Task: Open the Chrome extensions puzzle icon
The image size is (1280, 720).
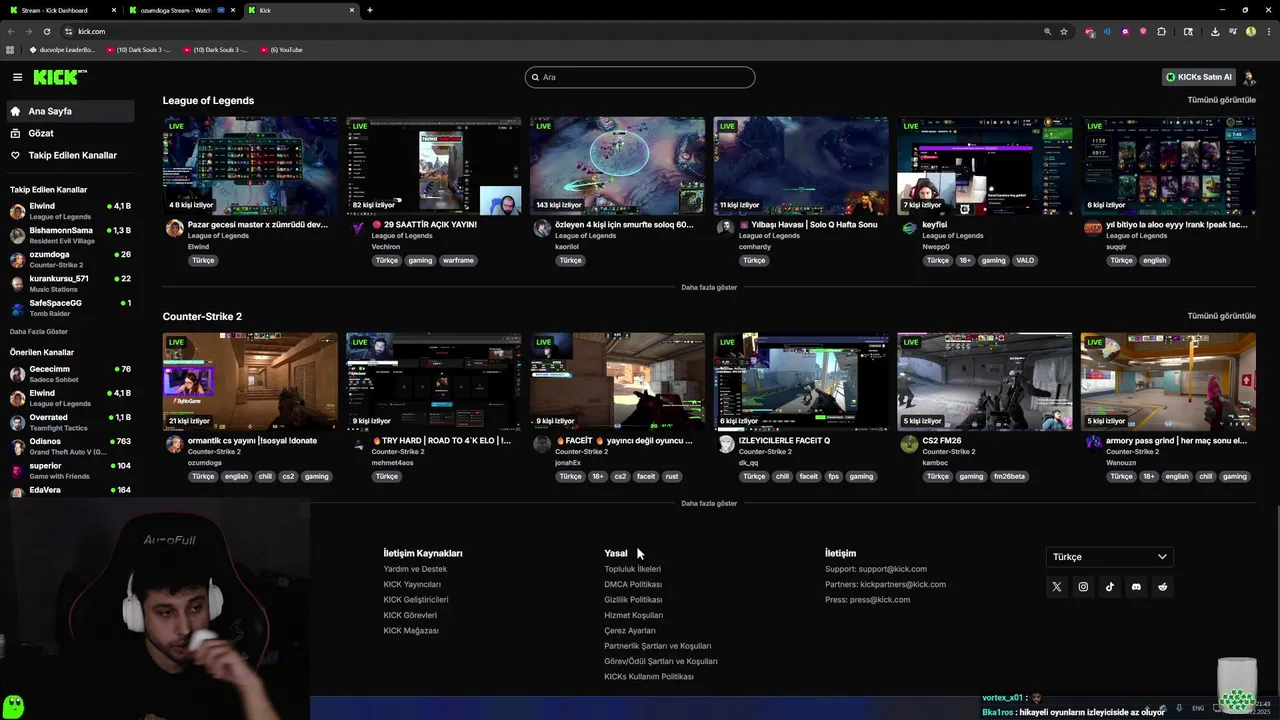Action: click(1162, 31)
